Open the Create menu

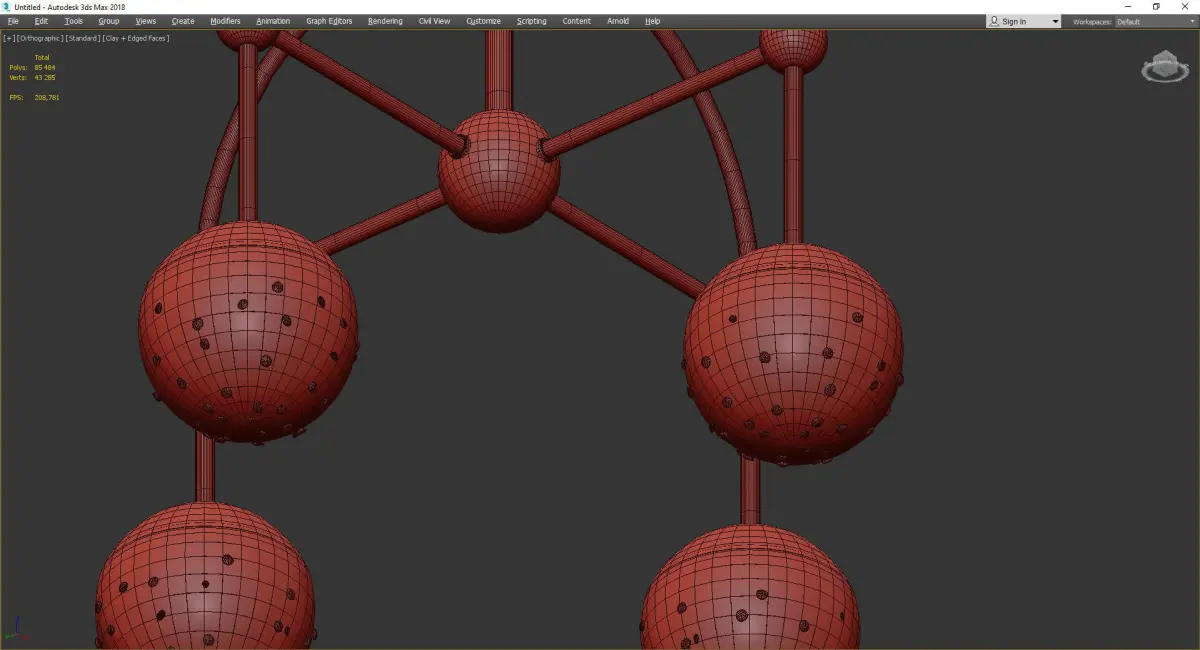tap(183, 21)
